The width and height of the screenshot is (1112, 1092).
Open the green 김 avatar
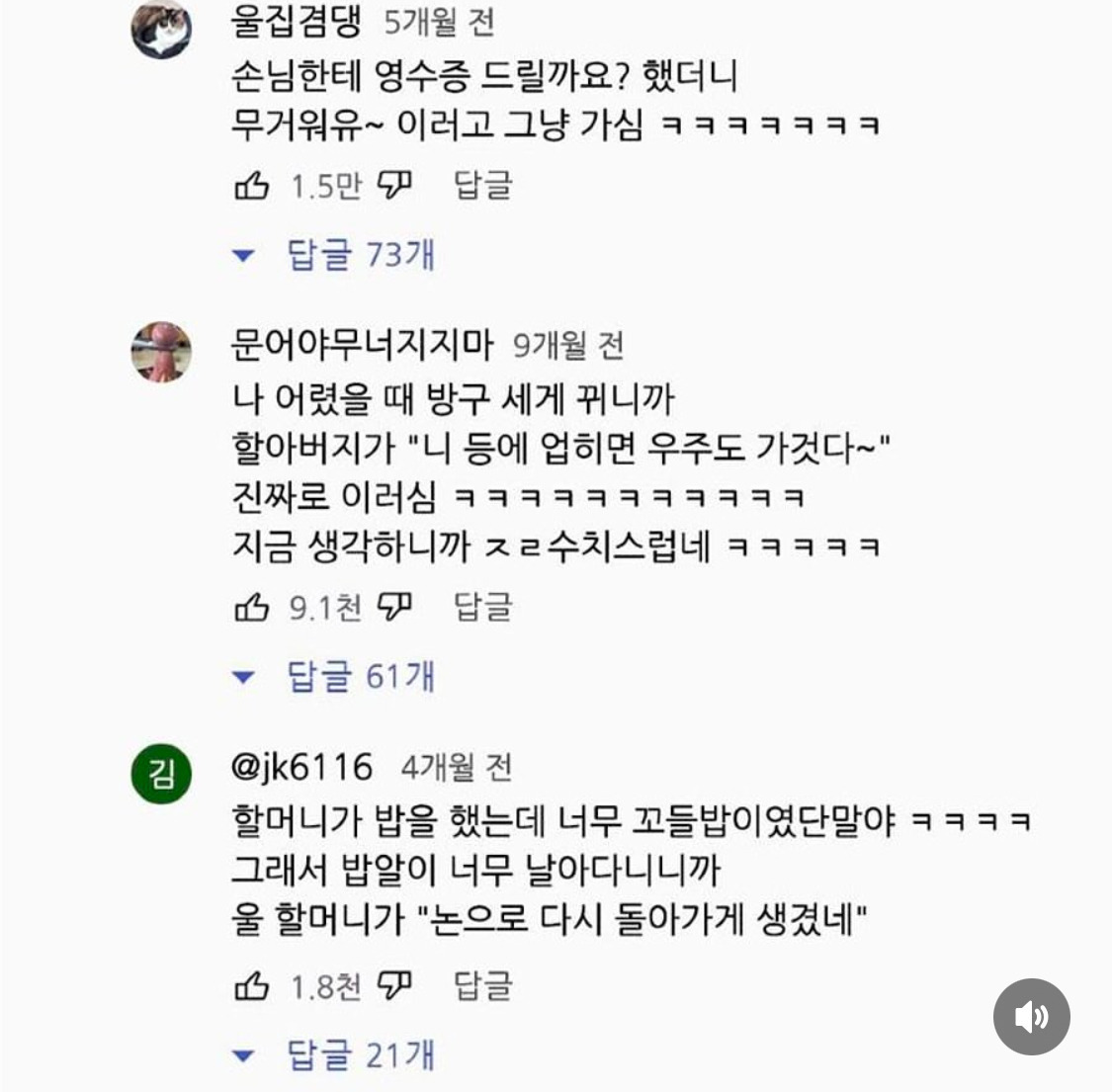point(161,774)
